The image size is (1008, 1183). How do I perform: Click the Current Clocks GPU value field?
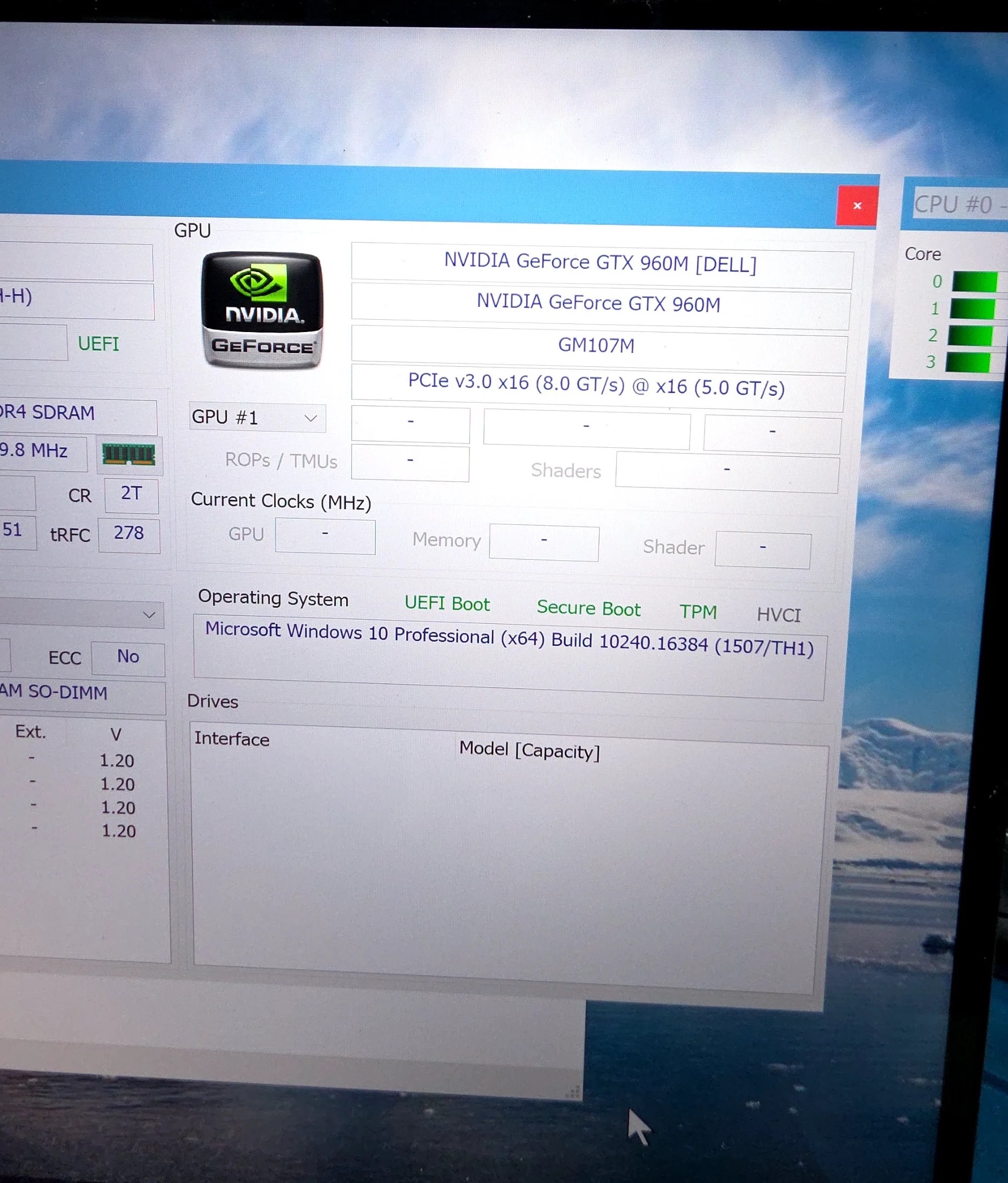coord(325,535)
